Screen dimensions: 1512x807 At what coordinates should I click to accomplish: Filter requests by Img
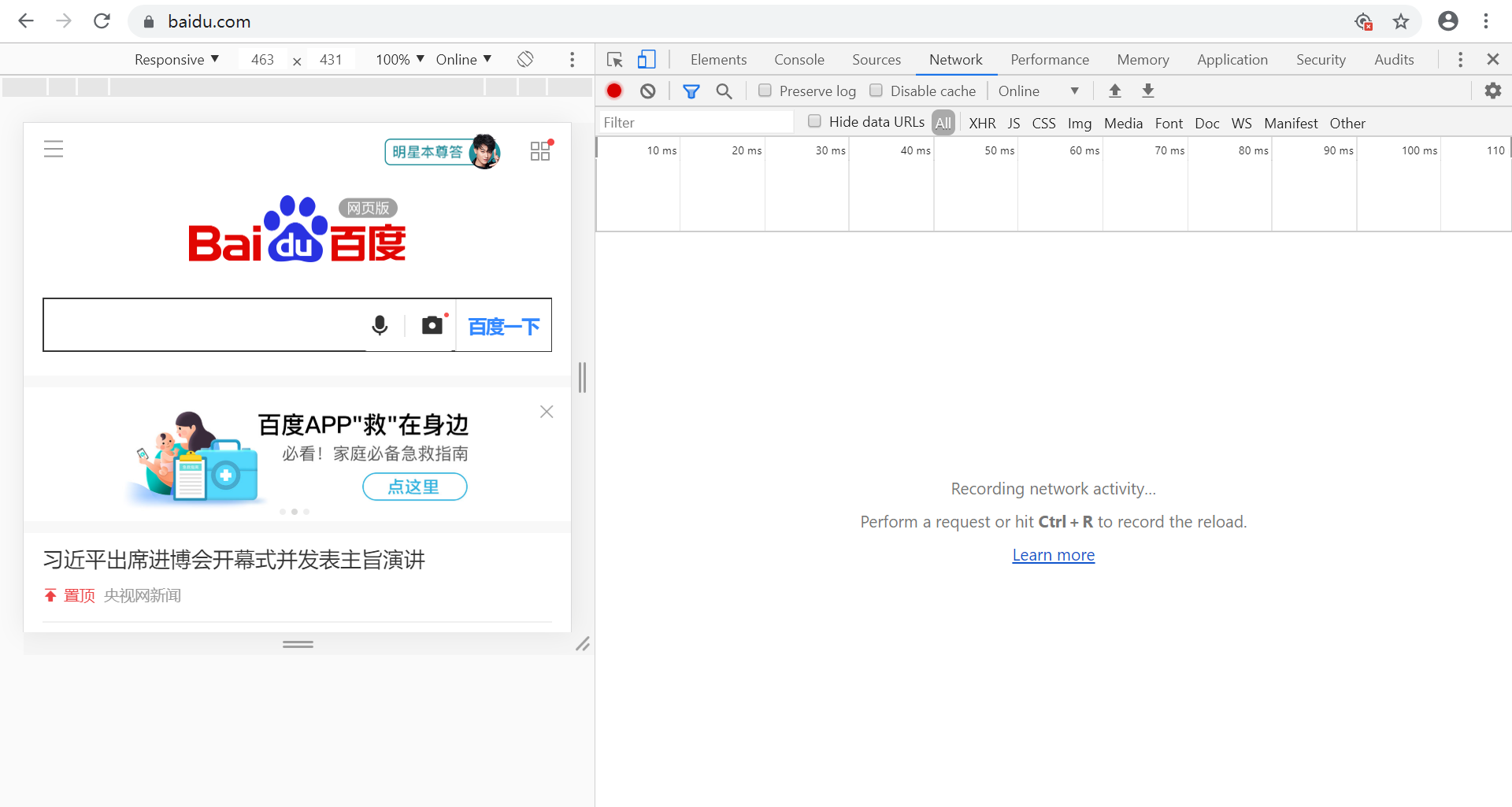pyautogui.click(x=1079, y=124)
